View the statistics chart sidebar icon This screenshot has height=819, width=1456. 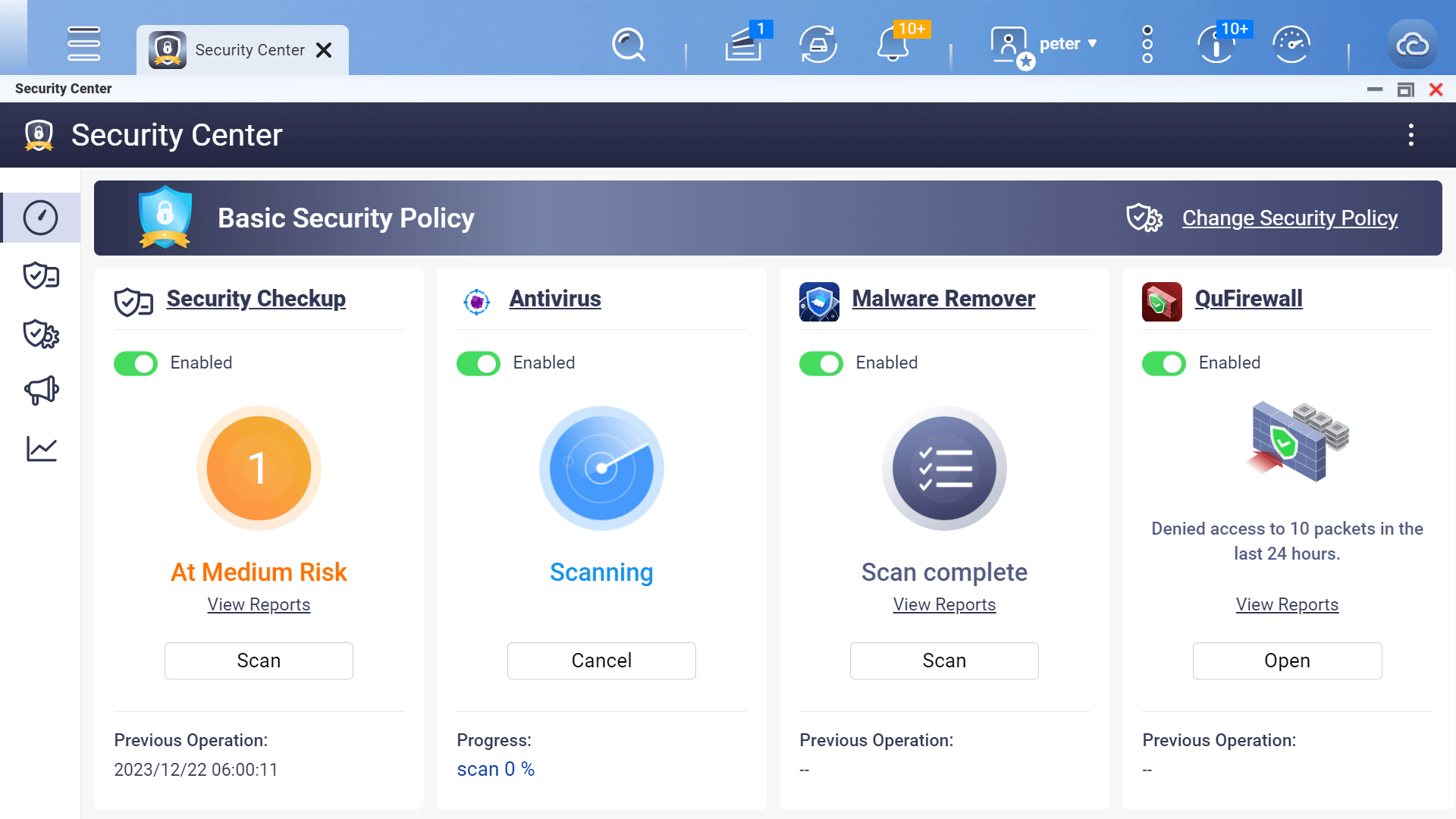click(x=40, y=449)
